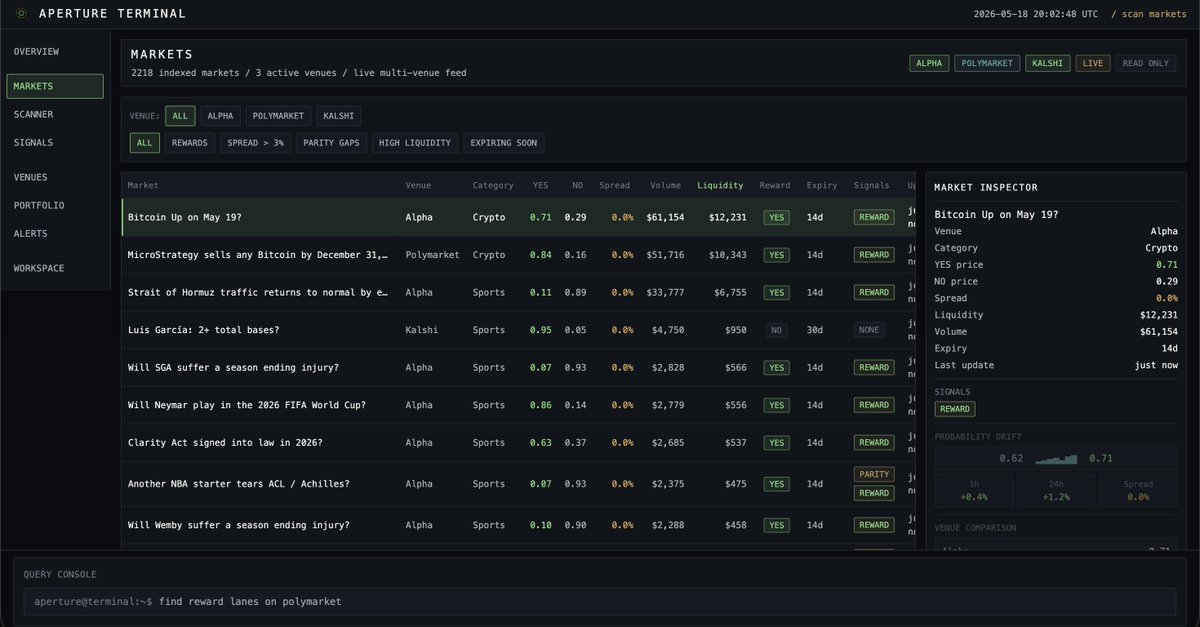
Task: Select the Neymar 2026 FIFA World Cup row
Action: point(518,405)
